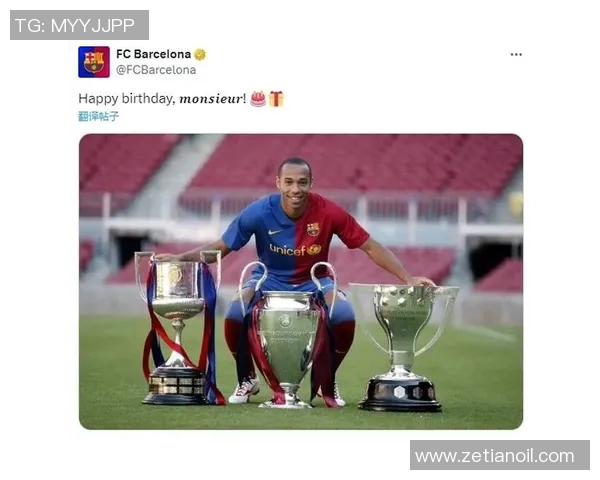Open the attached tweet photo

pyautogui.click(x=301, y=282)
